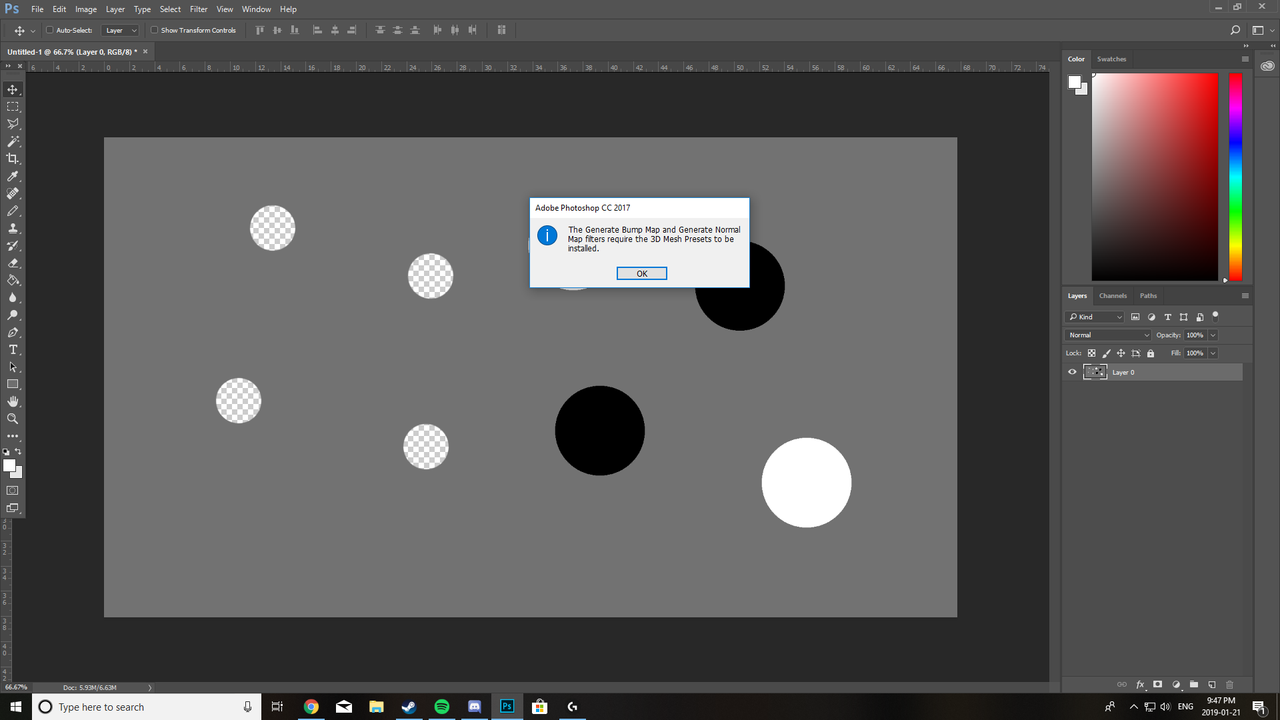Create new fill or adjustment layer
The image size is (1280, 720).
(1176, 684)
